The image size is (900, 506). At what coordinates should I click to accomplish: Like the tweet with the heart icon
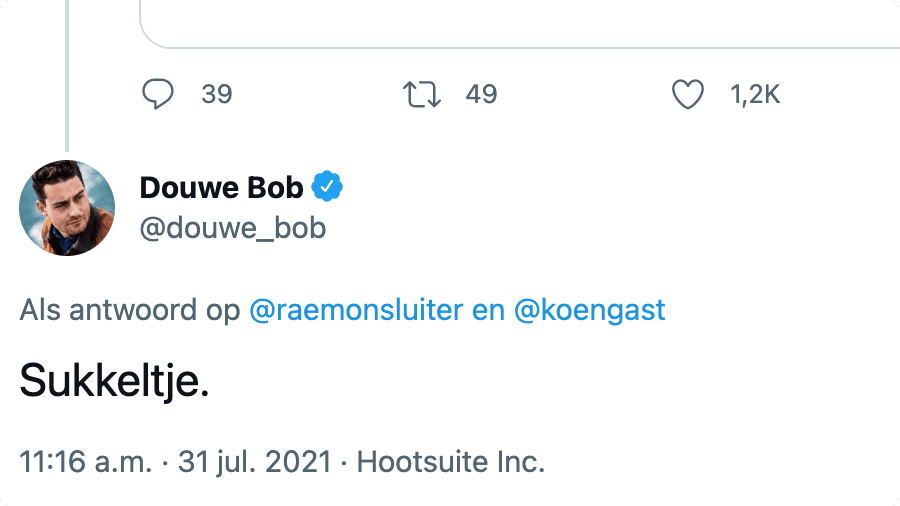687,95
